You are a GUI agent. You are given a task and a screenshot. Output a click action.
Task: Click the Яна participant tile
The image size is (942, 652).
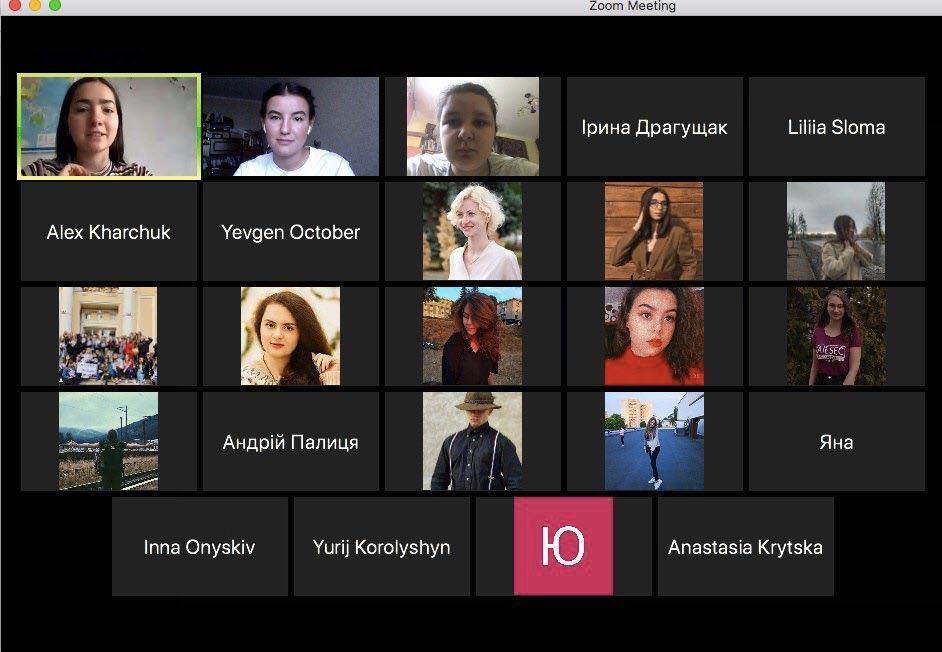pyautogui.click(x=836, y=441)
